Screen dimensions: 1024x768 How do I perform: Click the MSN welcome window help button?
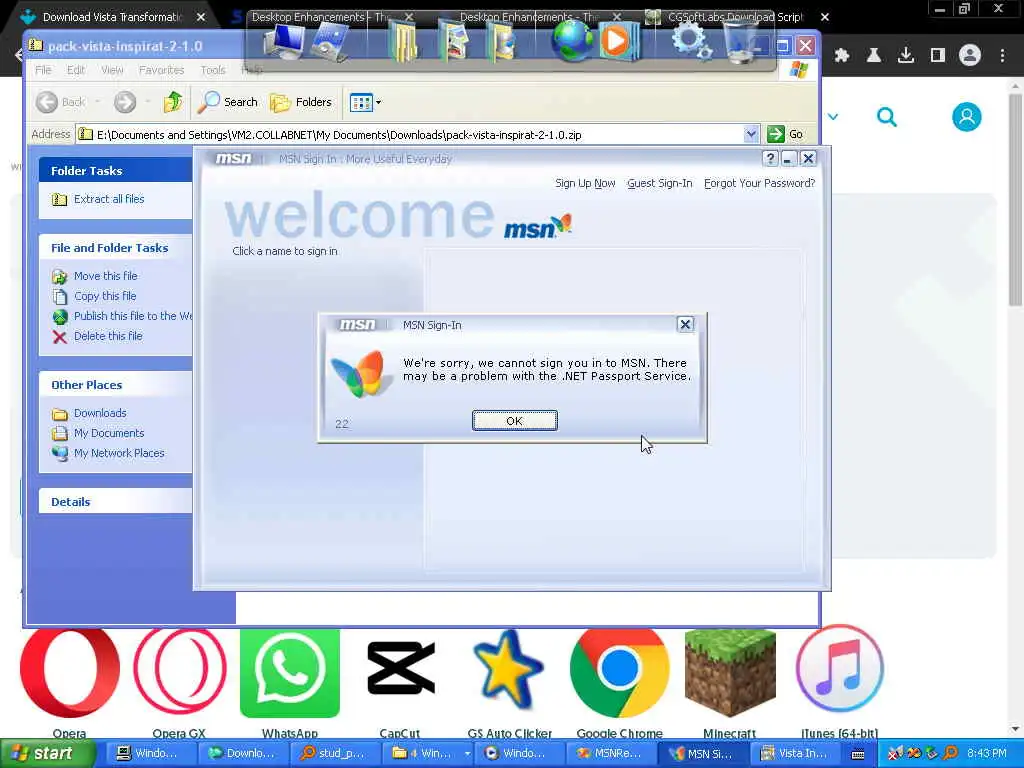tap(770, 159)
